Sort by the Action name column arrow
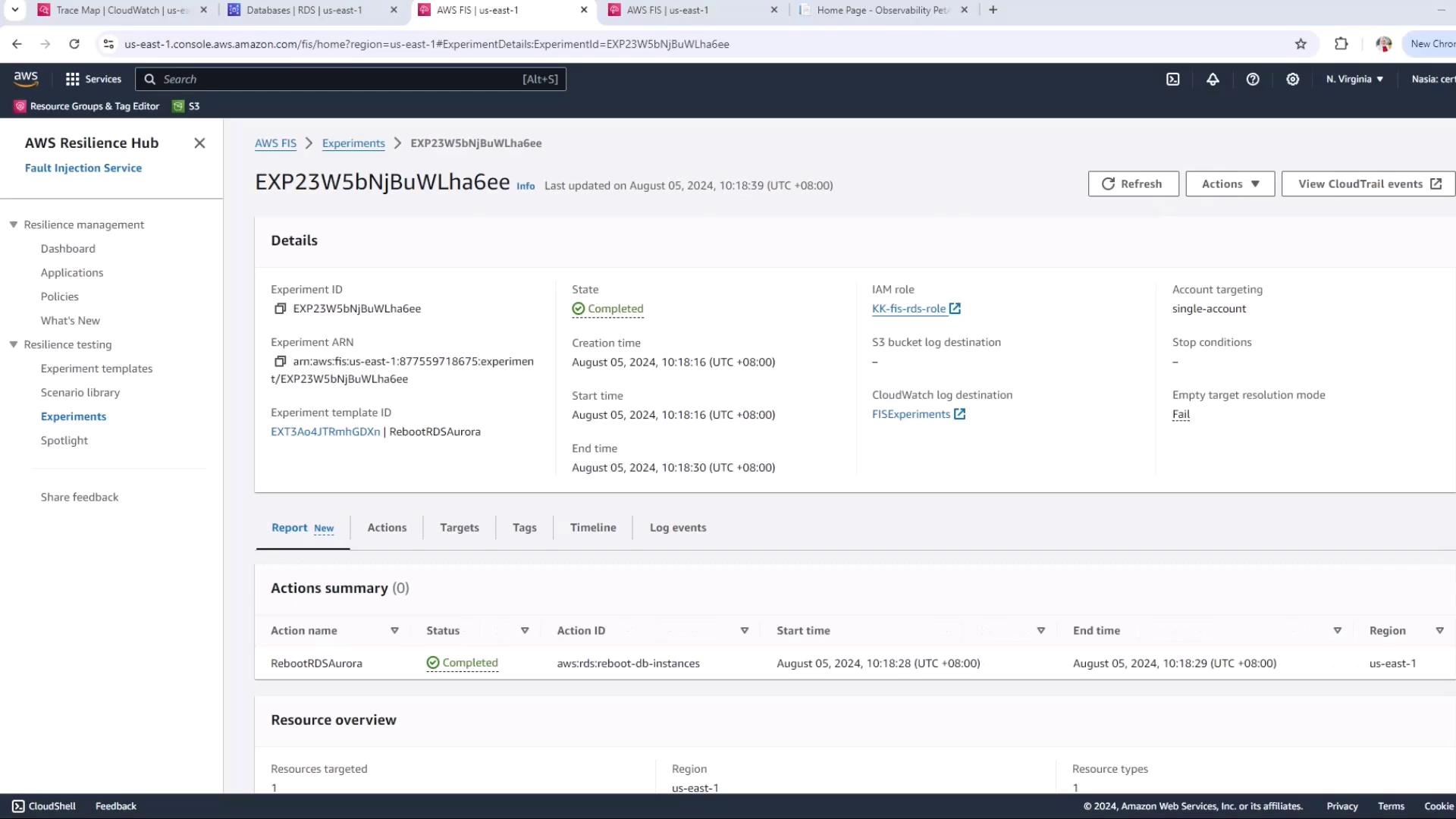The width and height of the screenshot is (1456, 819). click(394, 631)
